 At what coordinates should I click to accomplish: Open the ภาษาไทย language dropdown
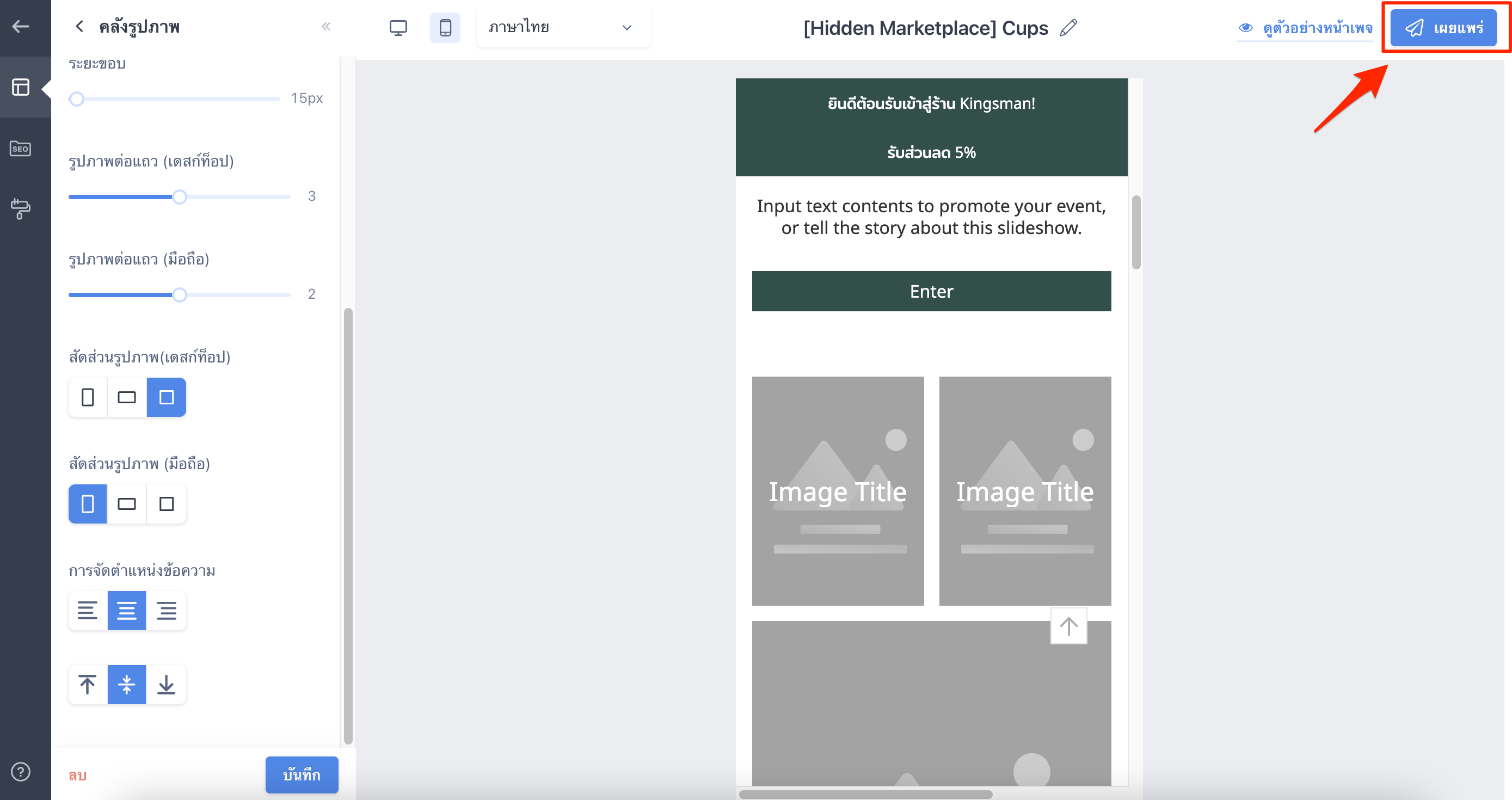point(563,28)
